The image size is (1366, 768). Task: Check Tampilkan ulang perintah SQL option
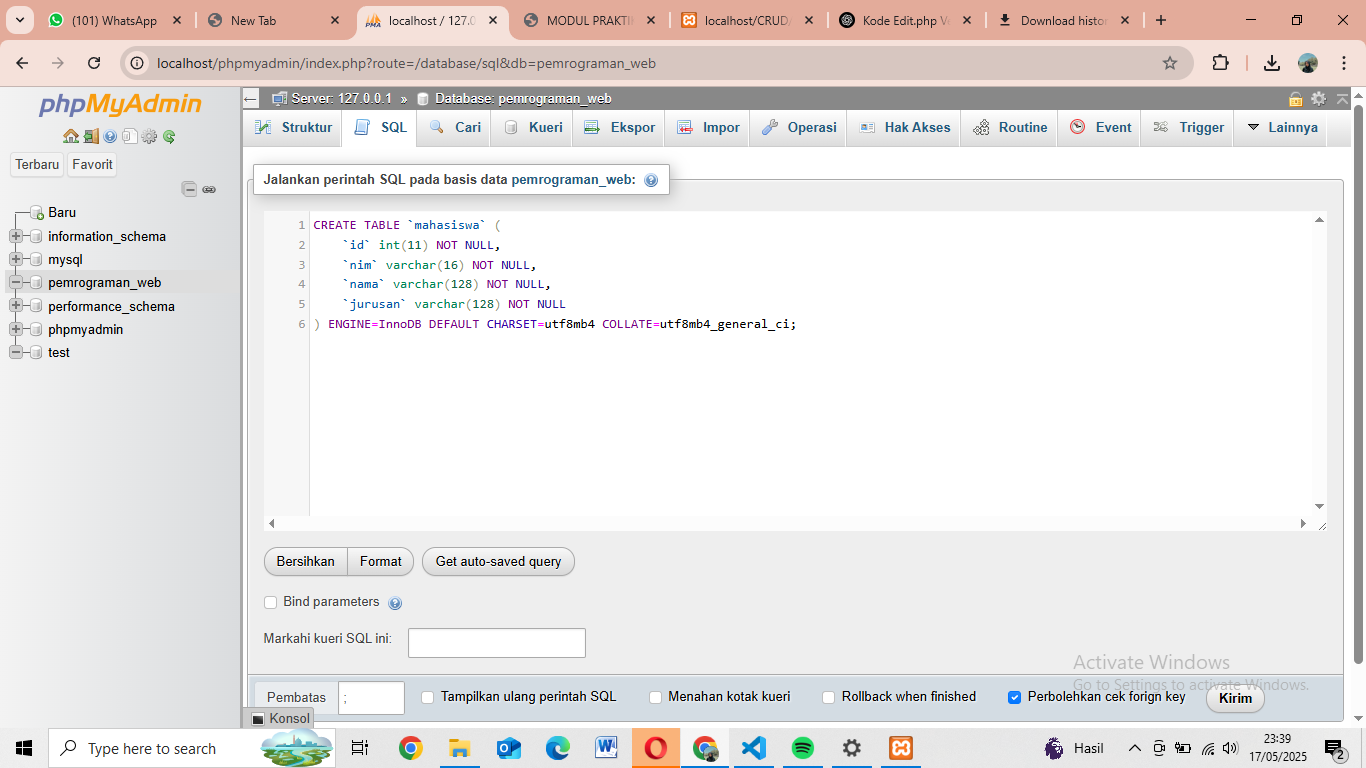click(428, 697)
